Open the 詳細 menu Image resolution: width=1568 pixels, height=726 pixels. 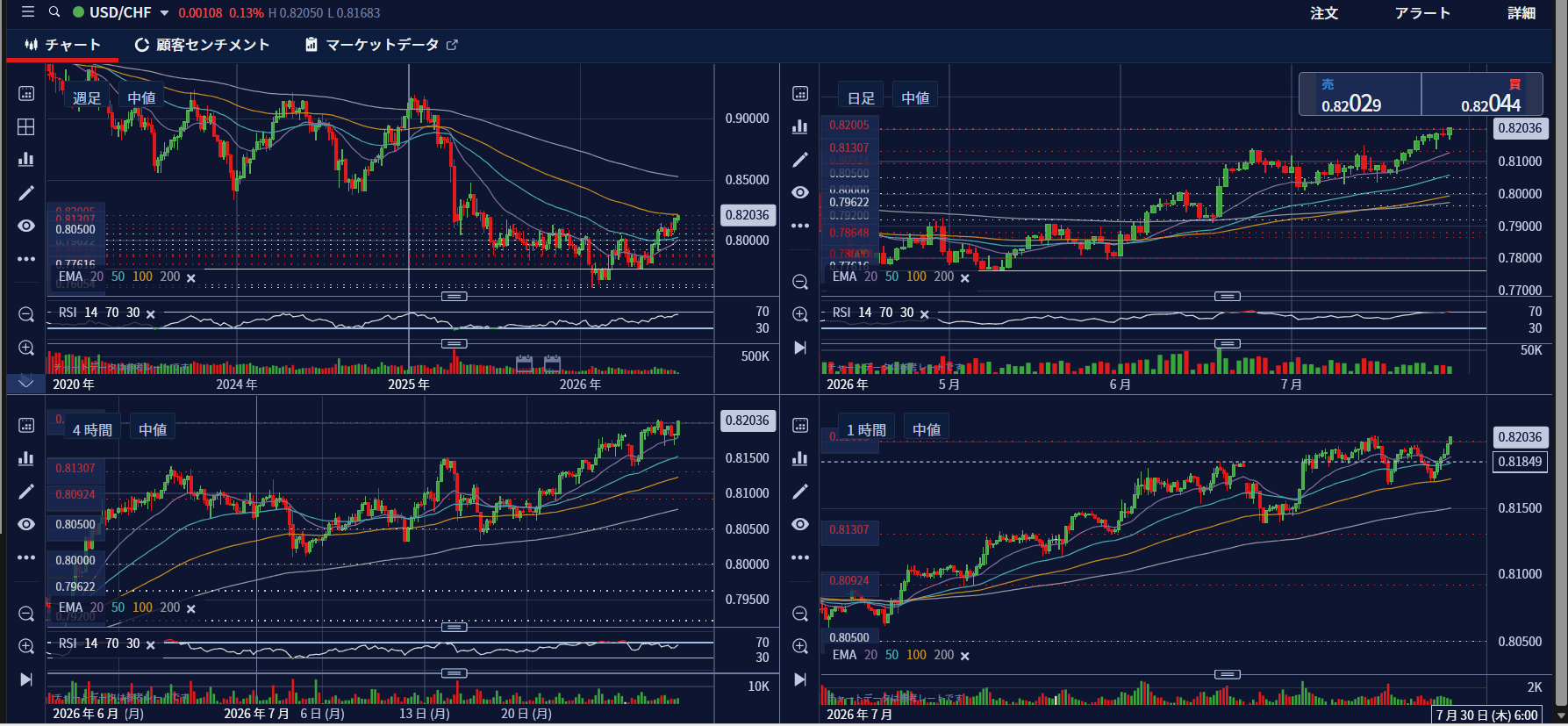click(1521, 13)
